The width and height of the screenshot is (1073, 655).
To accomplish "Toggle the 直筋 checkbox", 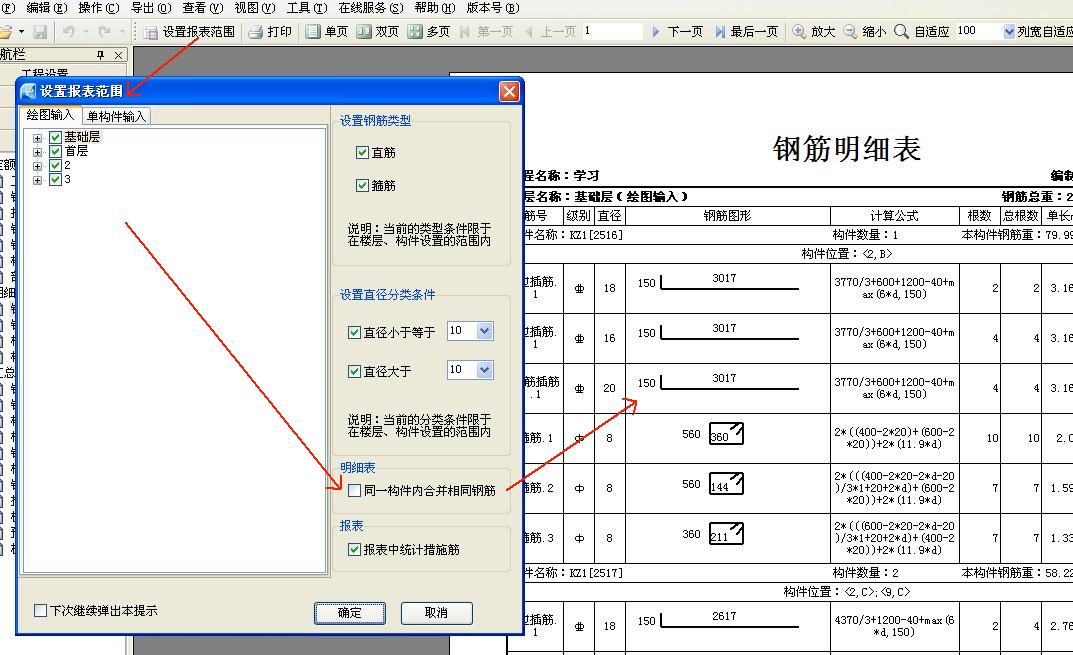I will (363, 153).
